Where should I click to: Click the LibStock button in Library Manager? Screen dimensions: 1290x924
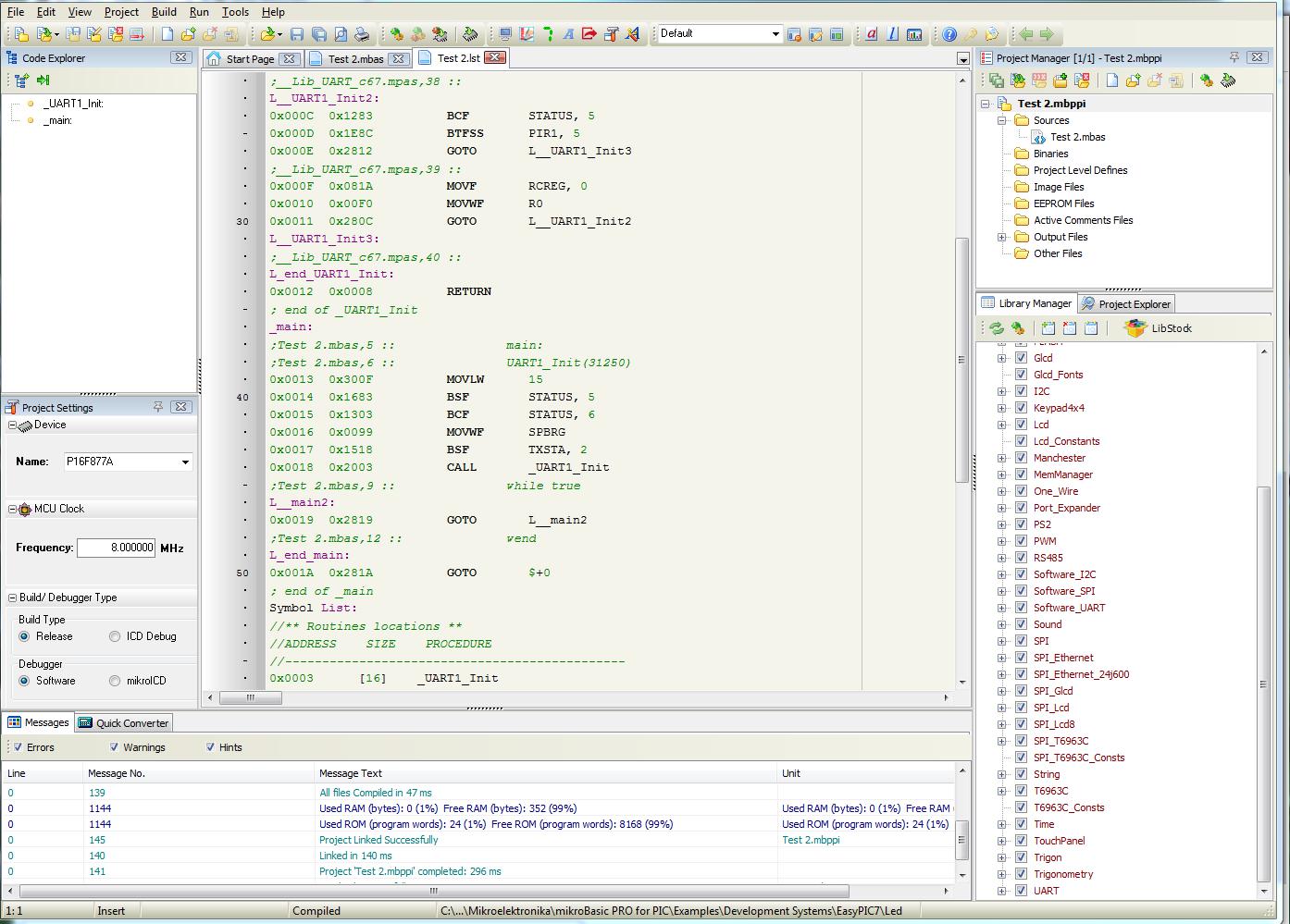point(1158,328)
